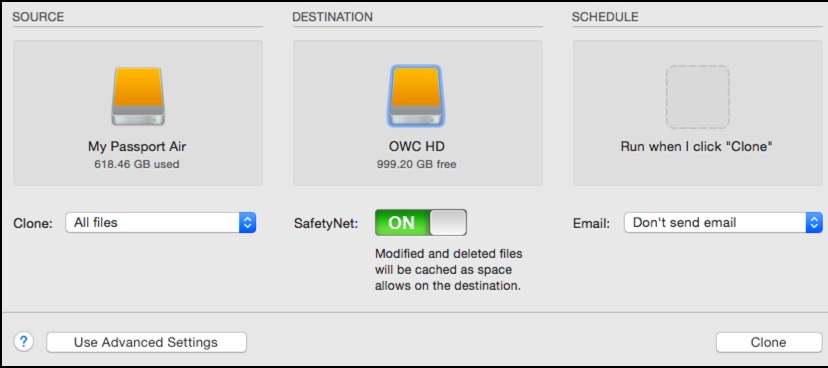
Task: Click the Clone button to start
Action: click(768, 342)
